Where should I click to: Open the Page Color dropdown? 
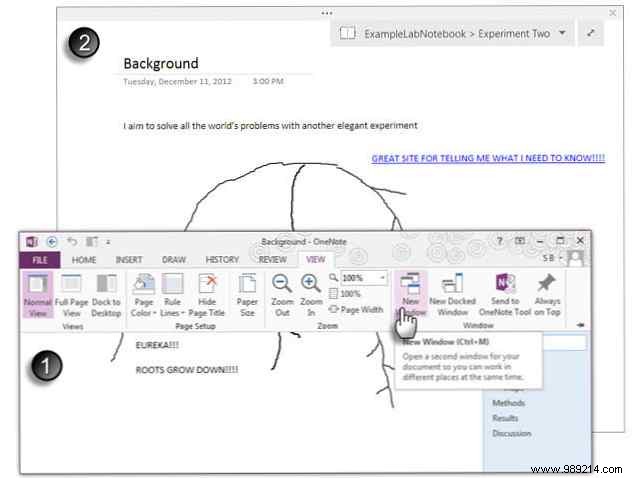[144, 295]
